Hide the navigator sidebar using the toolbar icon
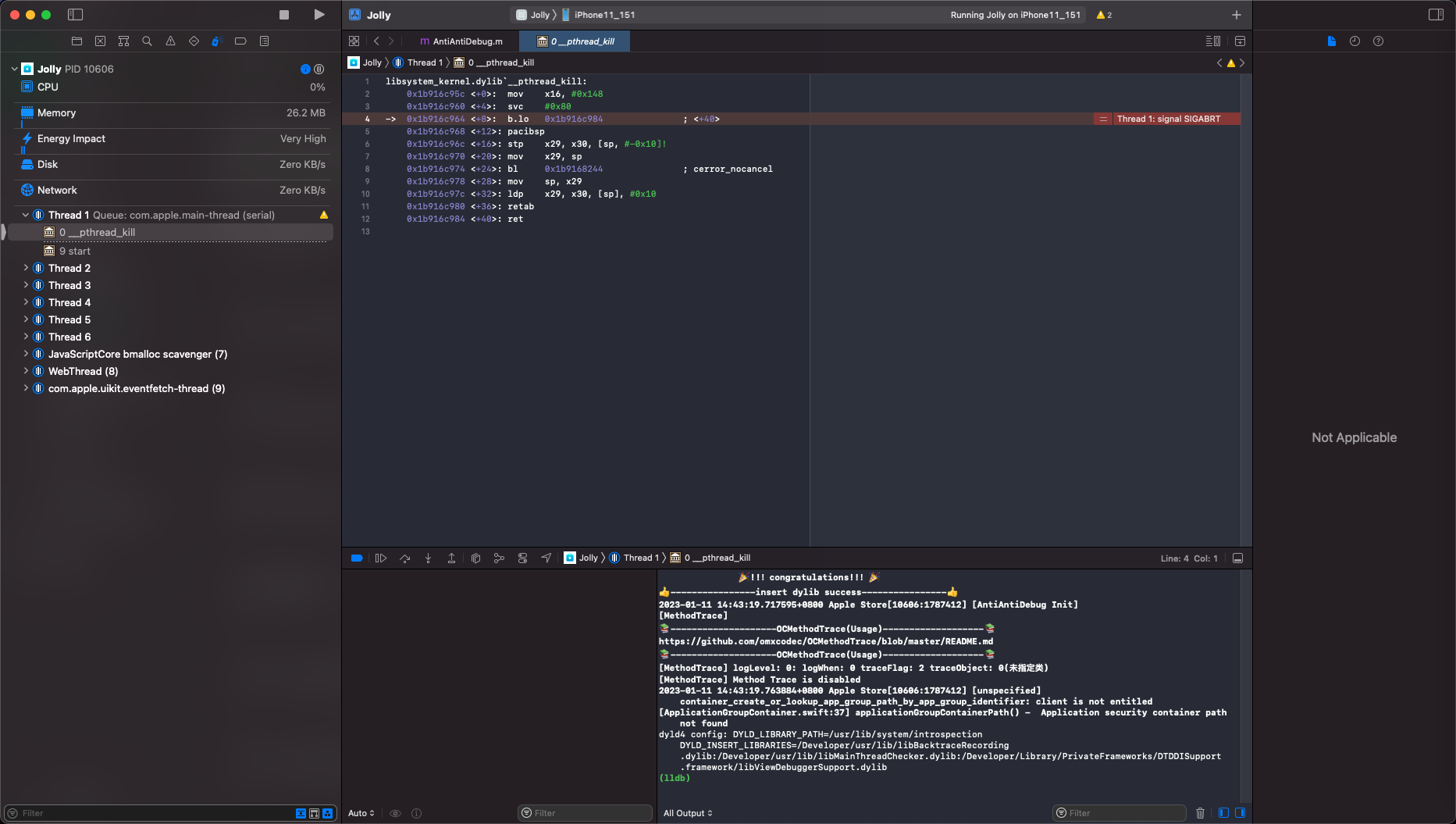Image resolution: width=1456 pixels, height=824 pixels. [x=75, y=15]
